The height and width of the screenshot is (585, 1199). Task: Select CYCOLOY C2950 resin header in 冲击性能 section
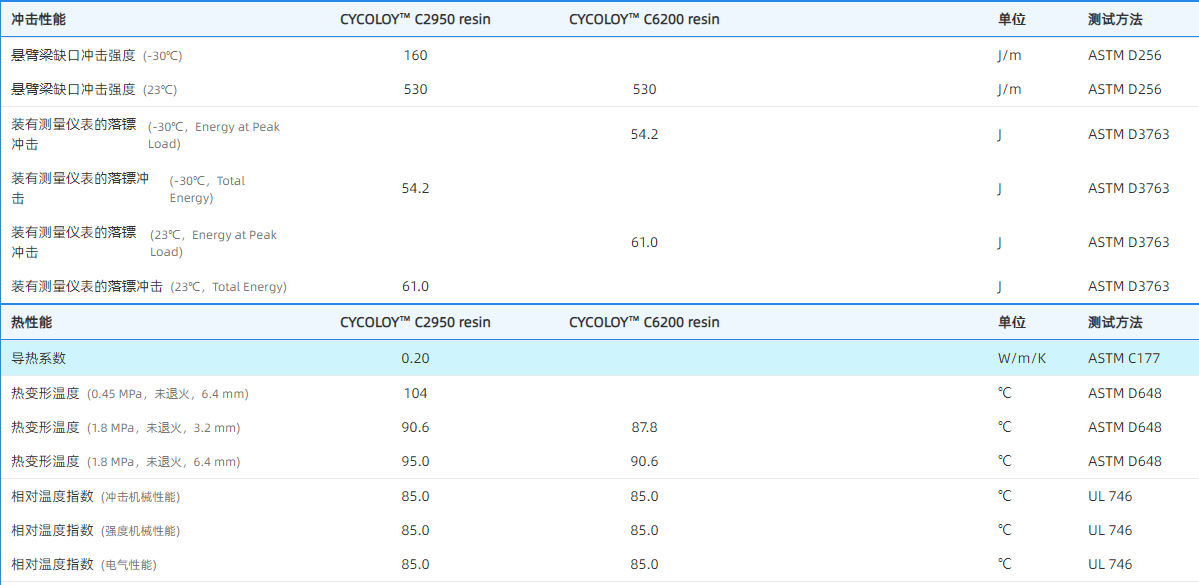tap(415, 20)
